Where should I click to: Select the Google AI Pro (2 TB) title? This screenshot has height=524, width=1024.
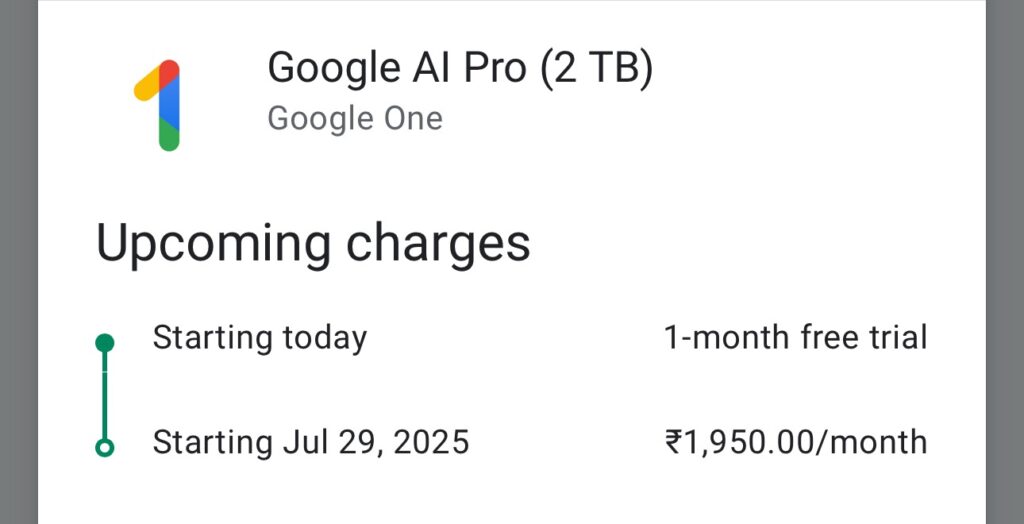click(460, 69)
